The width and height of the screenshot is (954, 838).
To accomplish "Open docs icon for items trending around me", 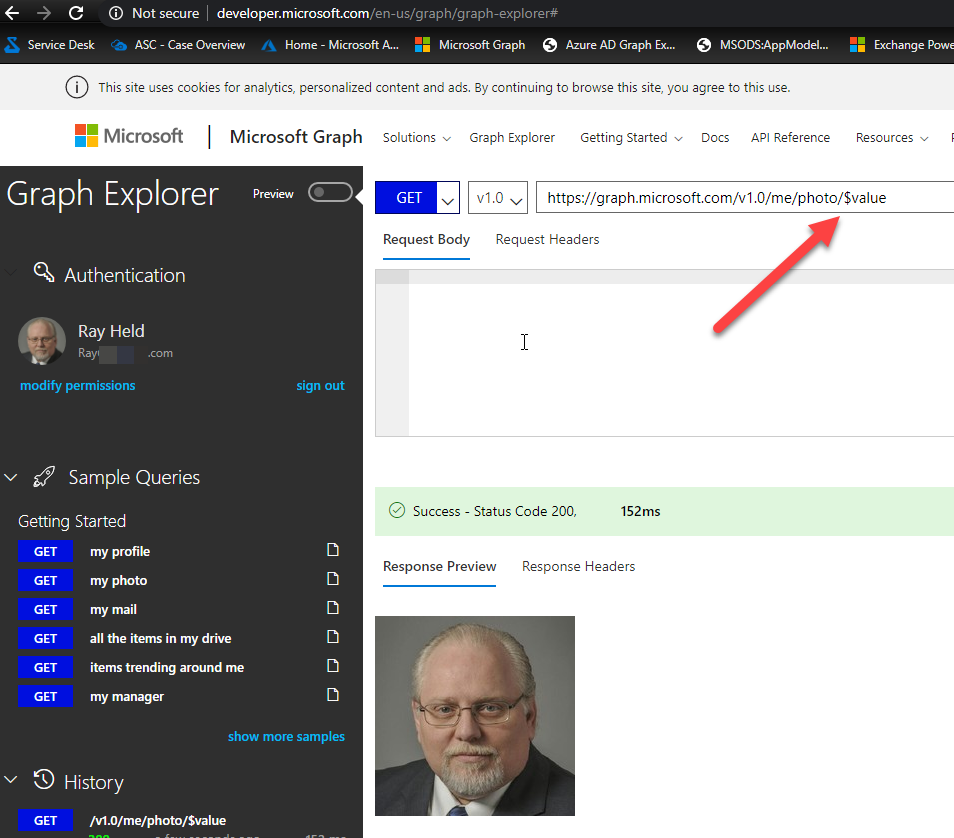I will click(x=333, y=666).
